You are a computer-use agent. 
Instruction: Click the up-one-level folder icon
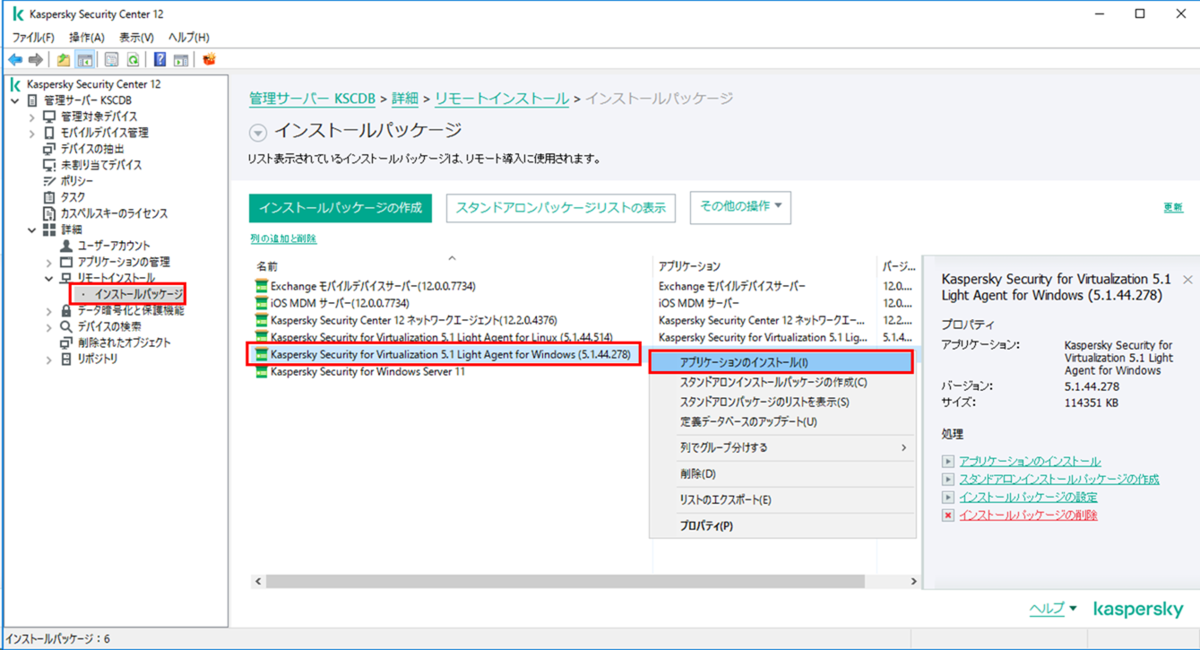click(63, 58)
